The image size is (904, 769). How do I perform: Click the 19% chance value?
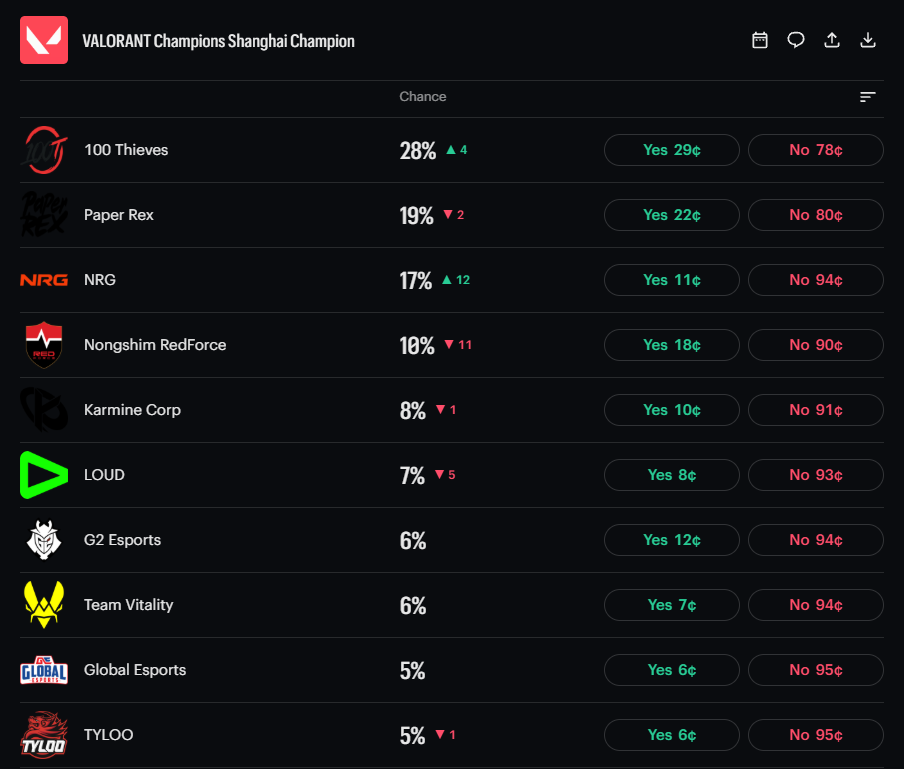click(x=416, y=216)
